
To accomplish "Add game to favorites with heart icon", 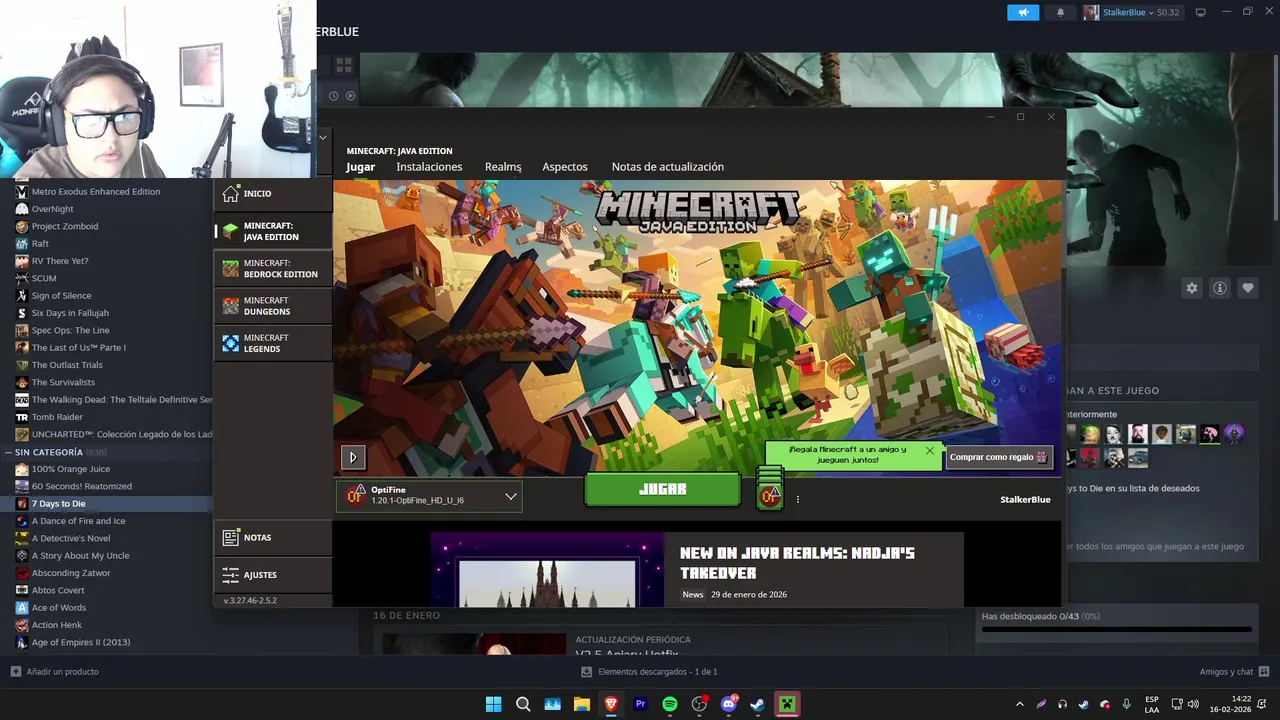I will (1248, 288).
